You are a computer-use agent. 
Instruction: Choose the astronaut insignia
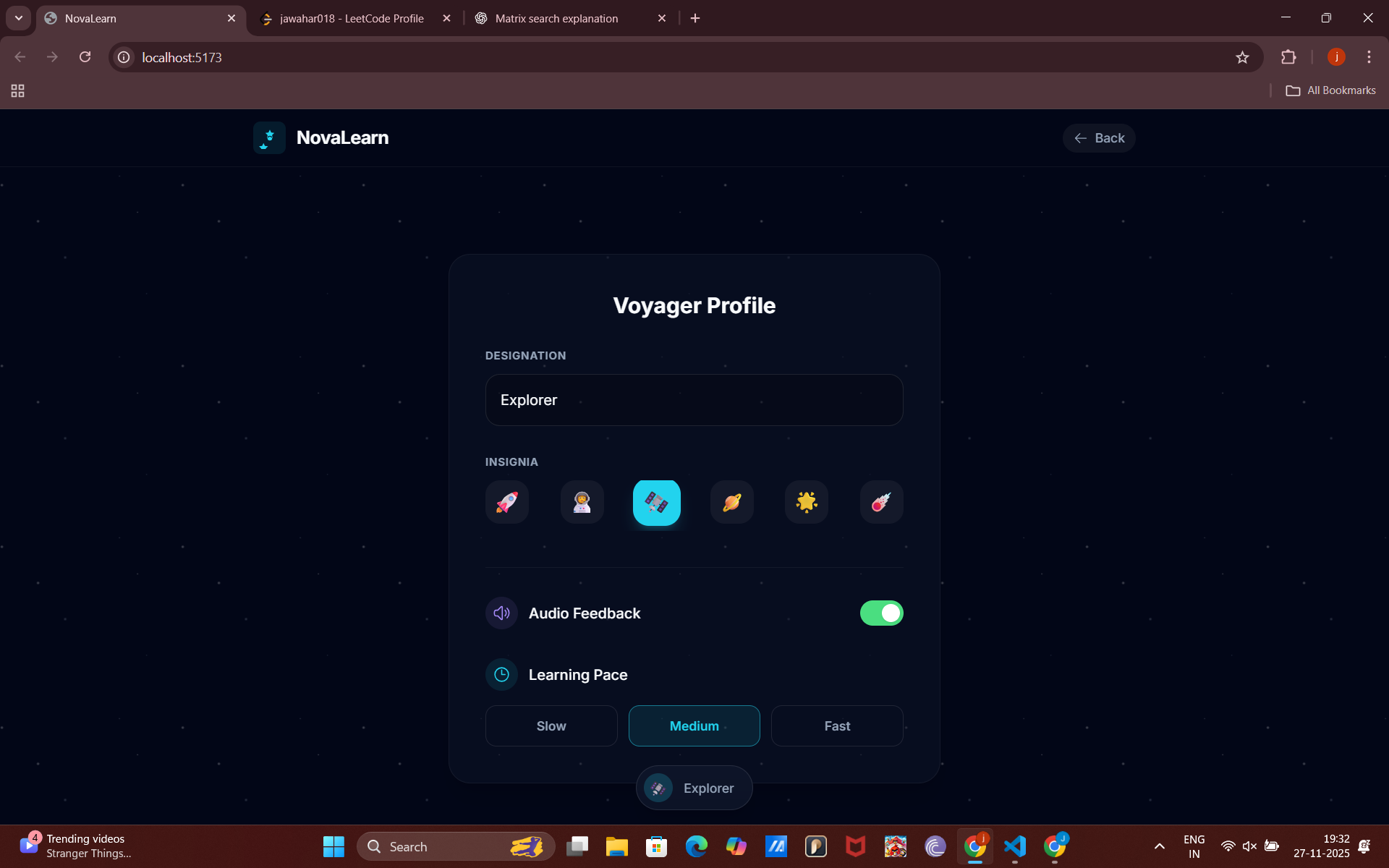tap(582, 502)
